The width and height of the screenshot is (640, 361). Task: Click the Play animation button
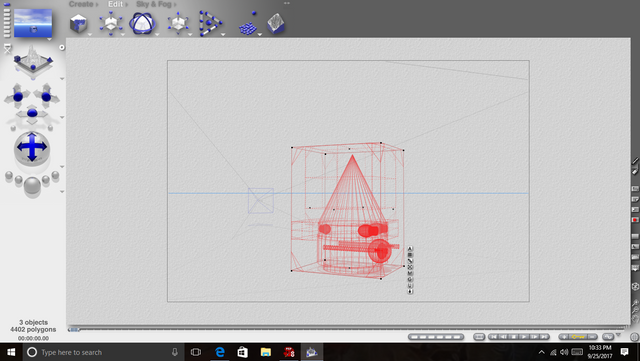click(x=524, y=337)
